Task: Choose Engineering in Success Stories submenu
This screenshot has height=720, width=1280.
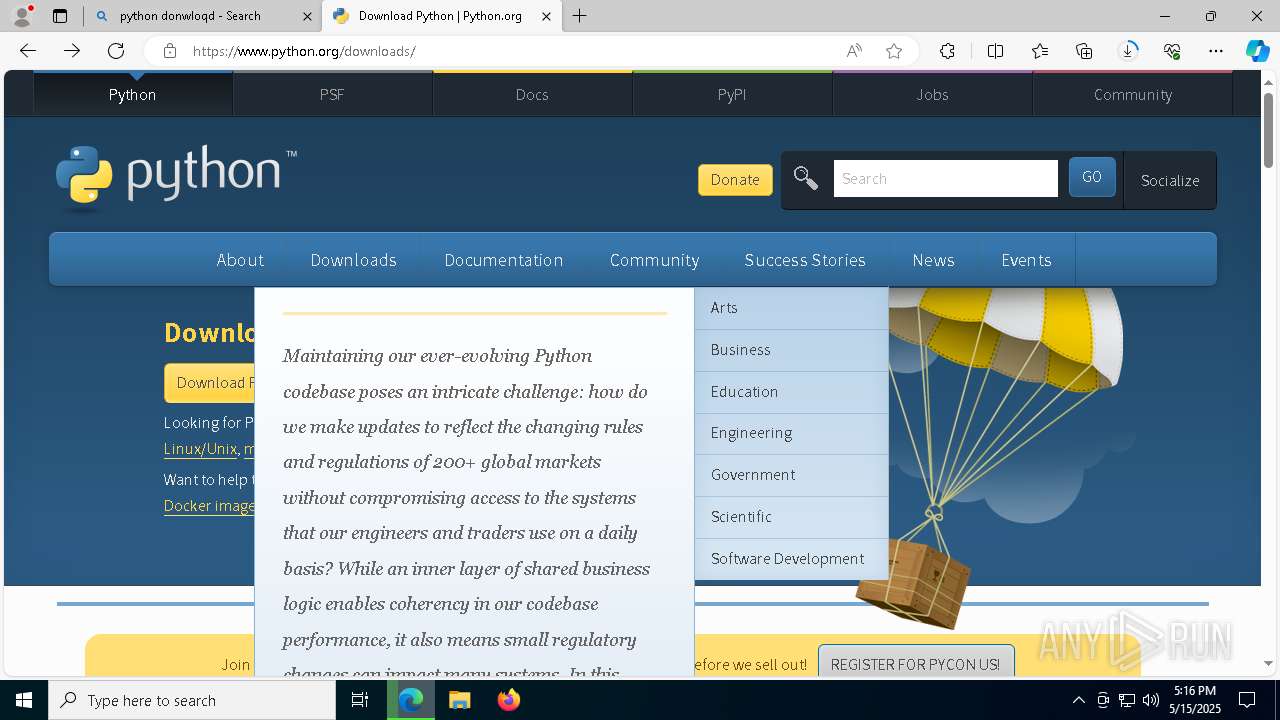Action: [x=791, y=433]
